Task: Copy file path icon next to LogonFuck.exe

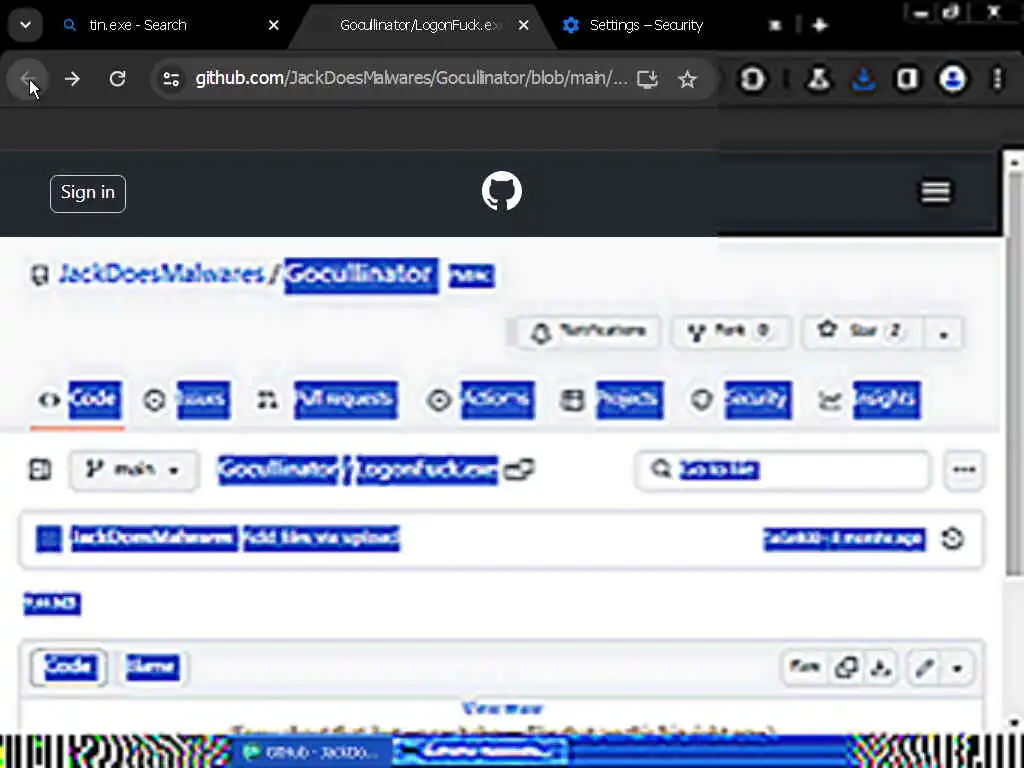Action: (x=519, y=470)
